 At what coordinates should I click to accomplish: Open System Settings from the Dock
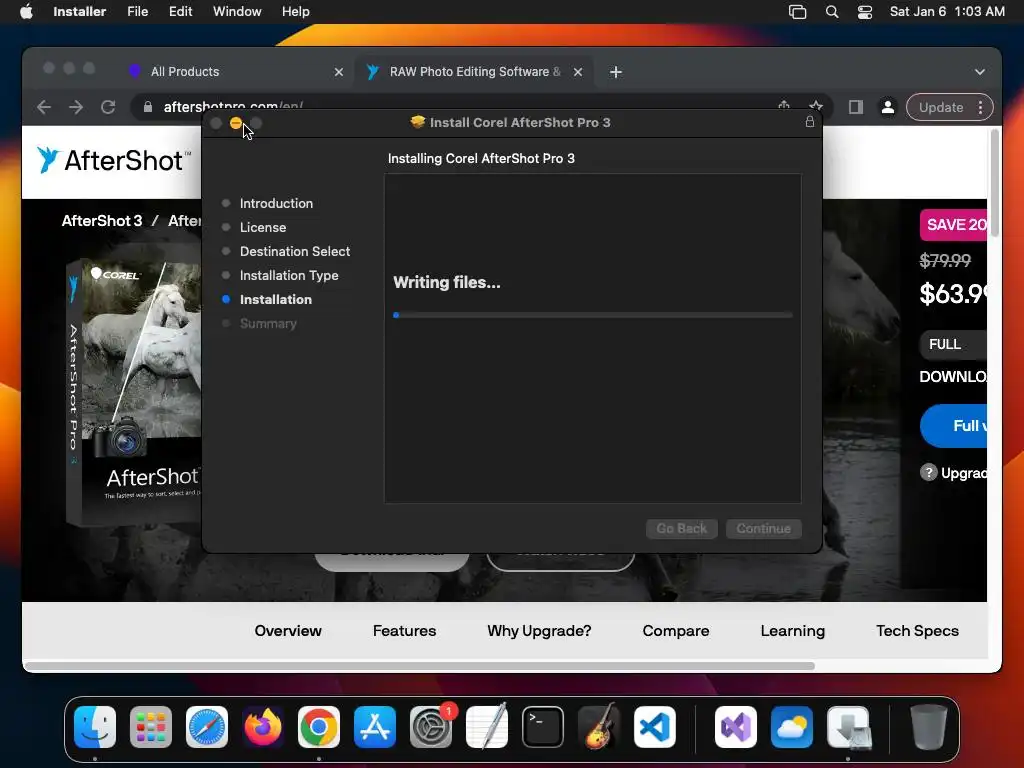tap(431, 727)
